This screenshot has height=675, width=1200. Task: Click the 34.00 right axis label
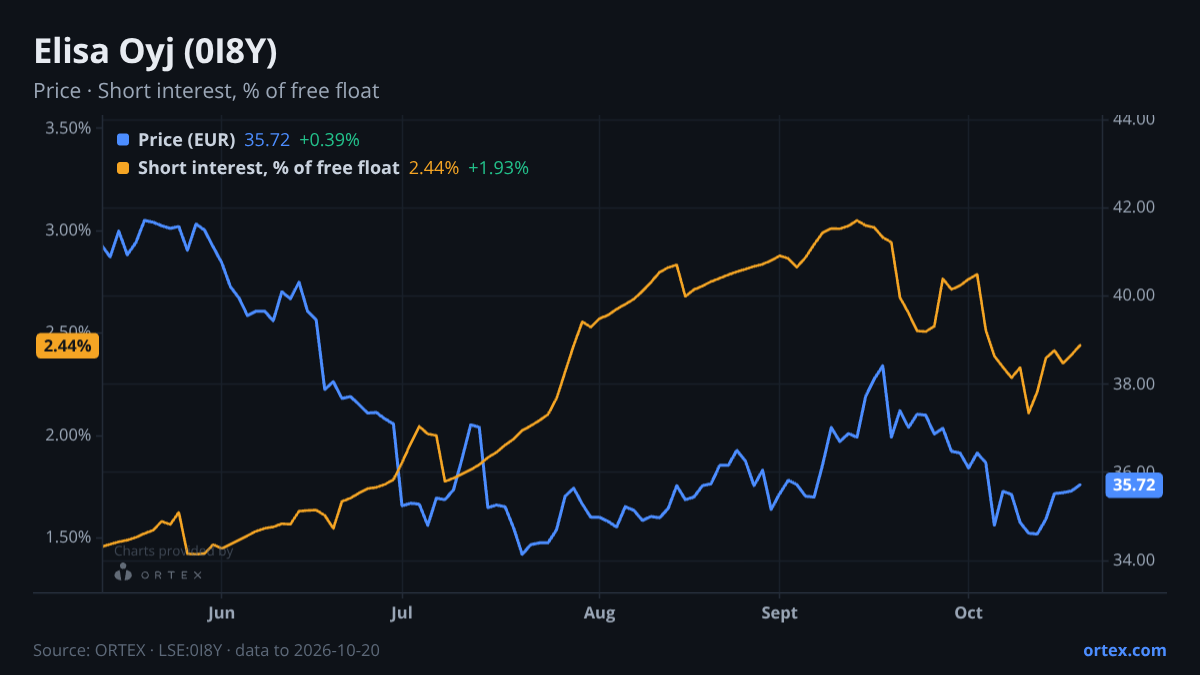pos(1134,560)
